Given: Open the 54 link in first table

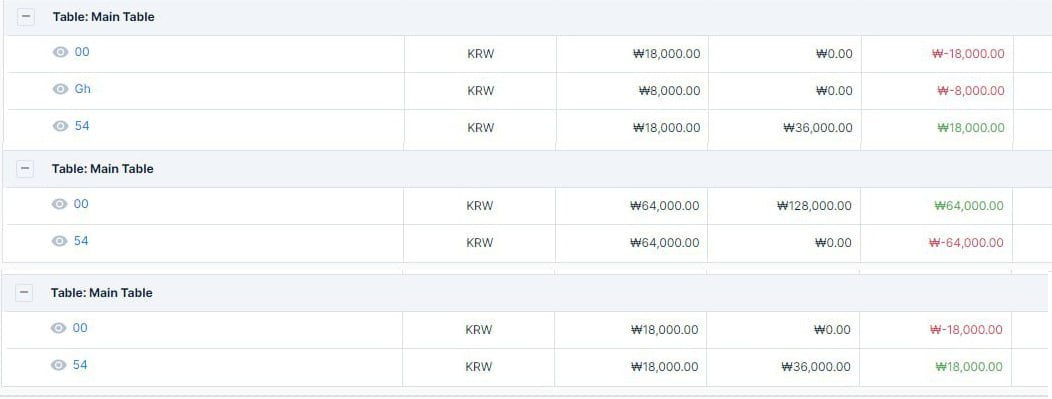Looking at the screenshot, I should (x=82, y=125).
